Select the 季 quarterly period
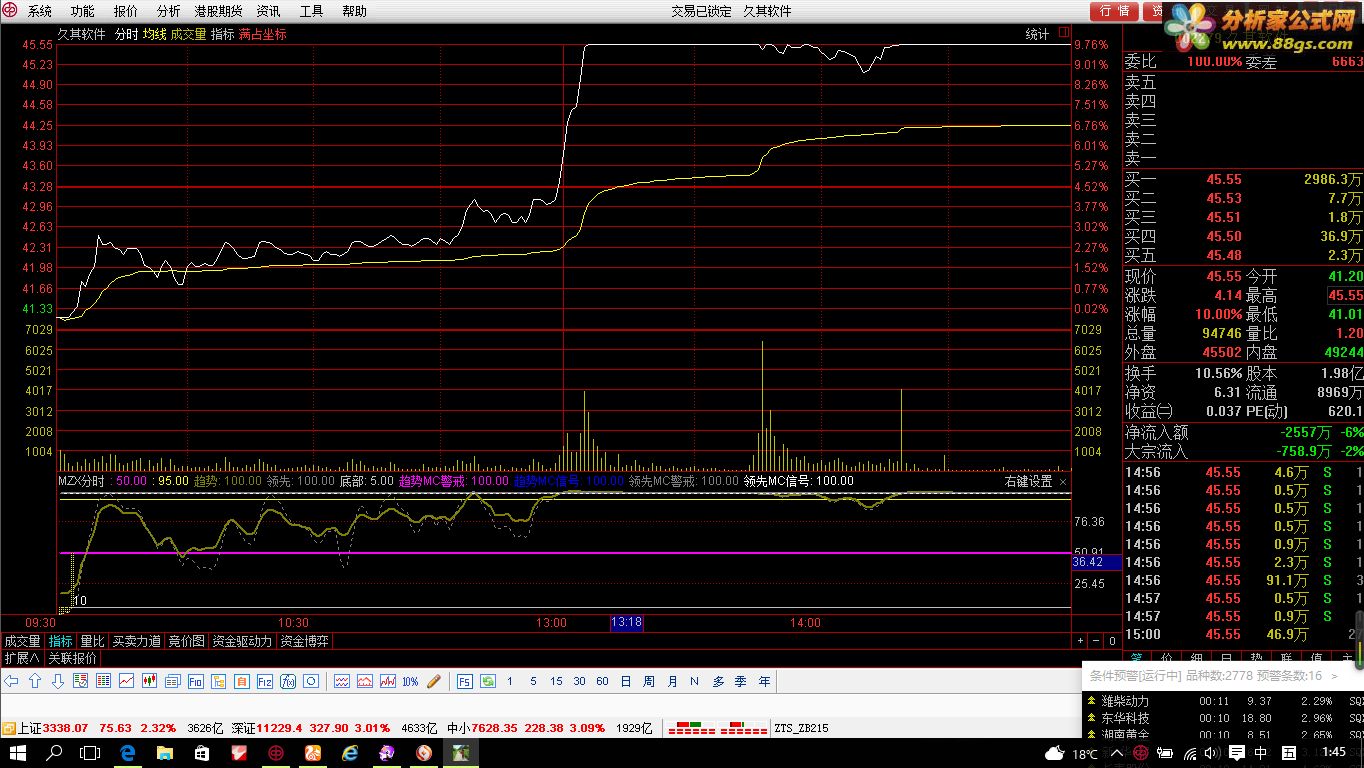This screenshot has width=1364, height=768. (741, 681)
